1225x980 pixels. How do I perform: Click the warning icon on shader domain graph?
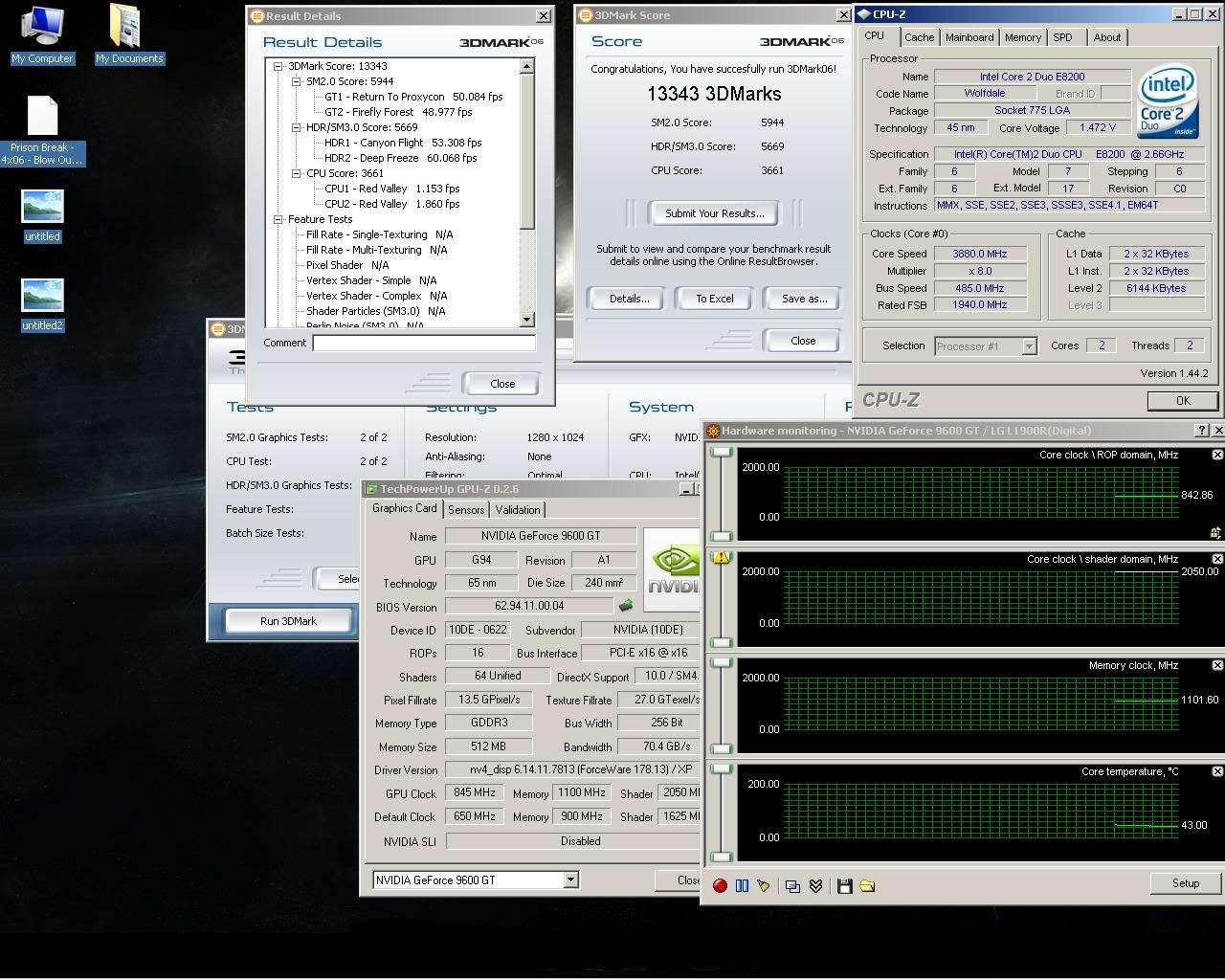722,557
